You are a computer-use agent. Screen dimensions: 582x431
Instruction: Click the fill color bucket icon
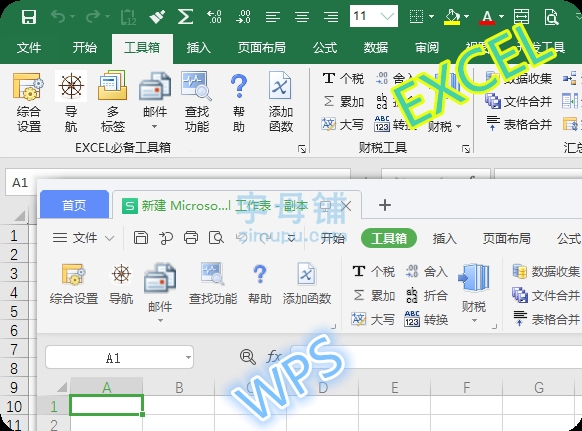point(452,17)
